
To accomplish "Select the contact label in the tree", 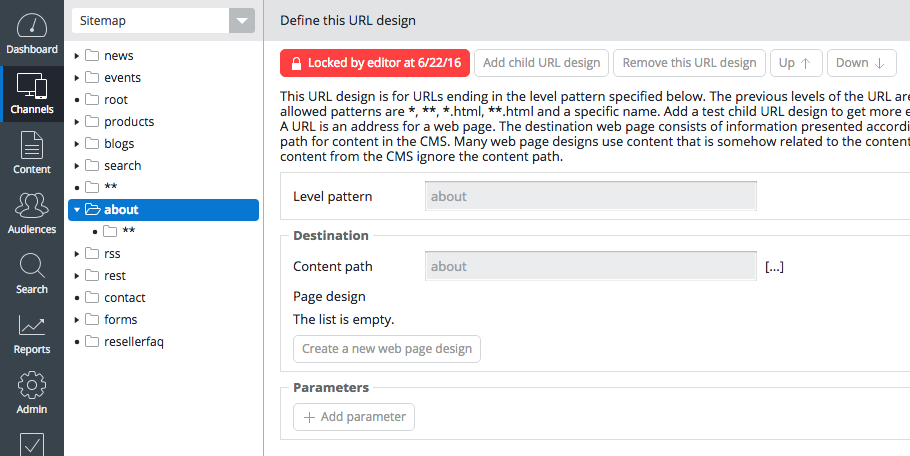I will click(x=125, y=298).
